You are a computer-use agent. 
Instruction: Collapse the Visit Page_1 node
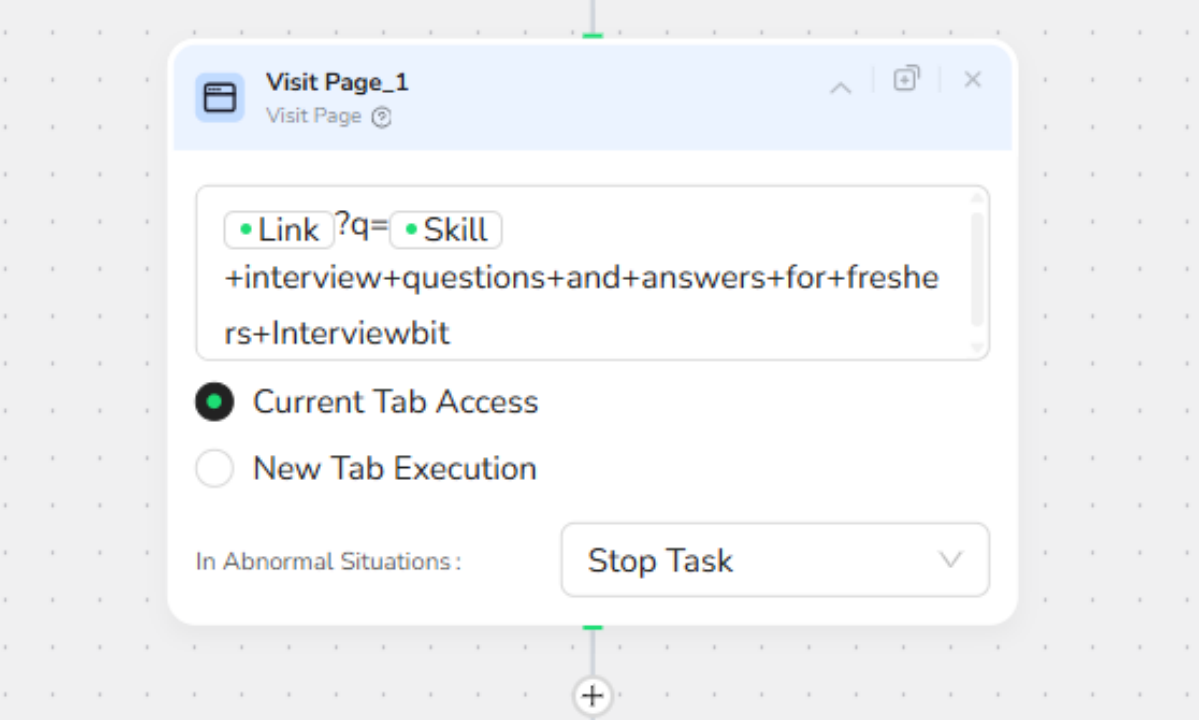[x=841, y=88]
